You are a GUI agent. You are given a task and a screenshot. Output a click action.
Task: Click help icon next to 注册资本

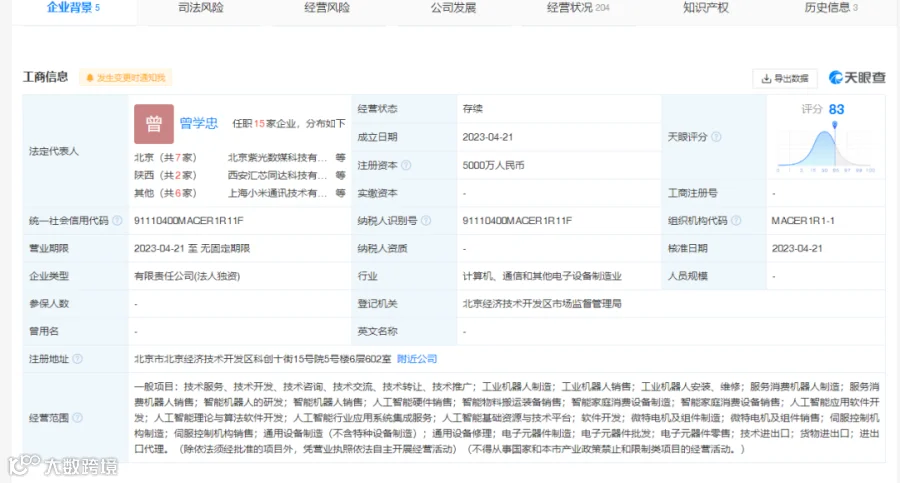click(406, 165)
